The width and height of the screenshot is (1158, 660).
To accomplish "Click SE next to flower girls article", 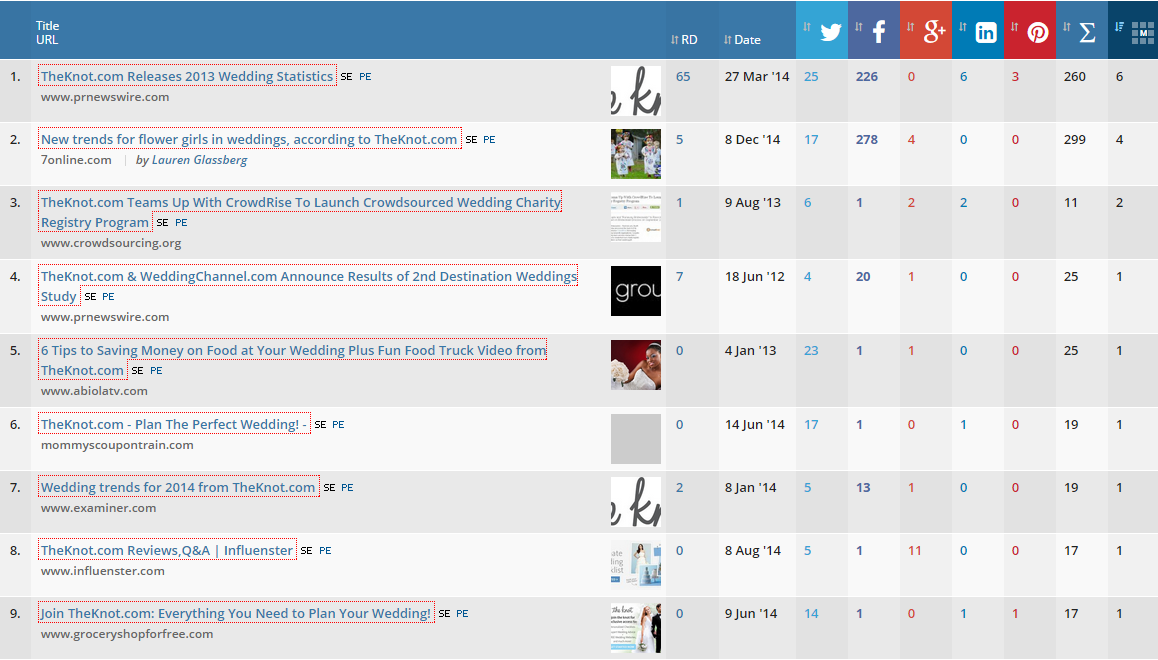I will (x=471, y=140).
